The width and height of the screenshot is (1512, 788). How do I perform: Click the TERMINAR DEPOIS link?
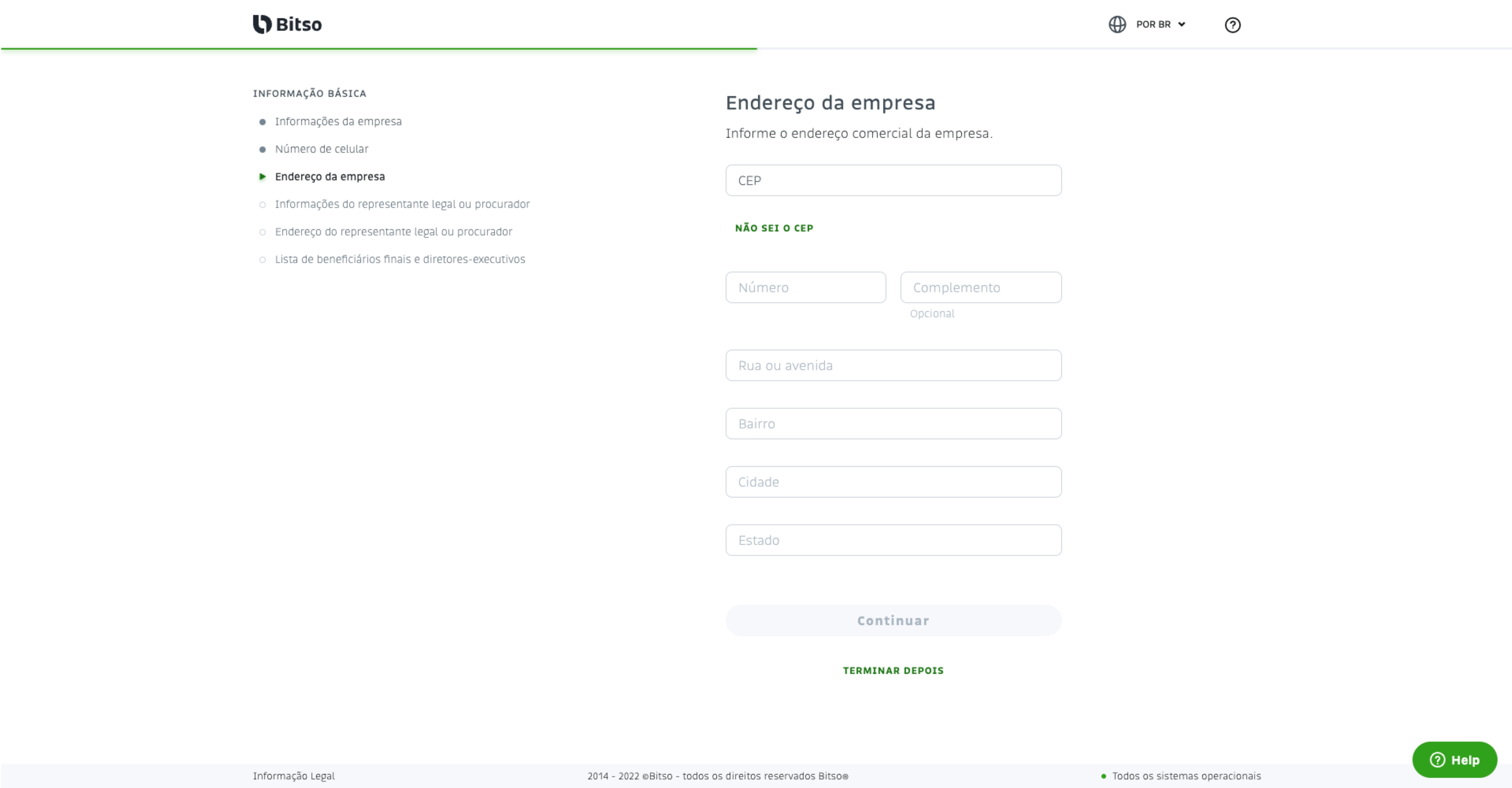pyautogui.click(x=893, y=670)
